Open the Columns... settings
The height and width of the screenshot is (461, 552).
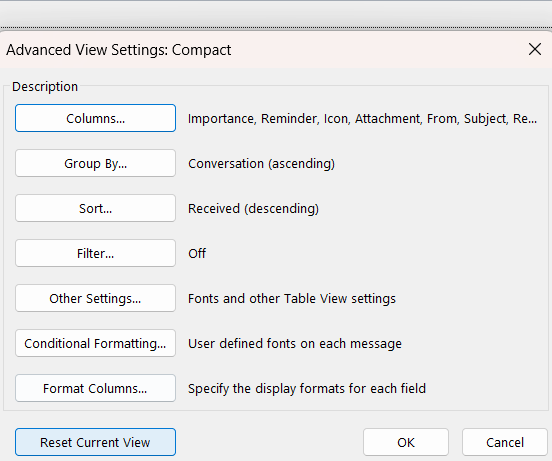[95, 118]
